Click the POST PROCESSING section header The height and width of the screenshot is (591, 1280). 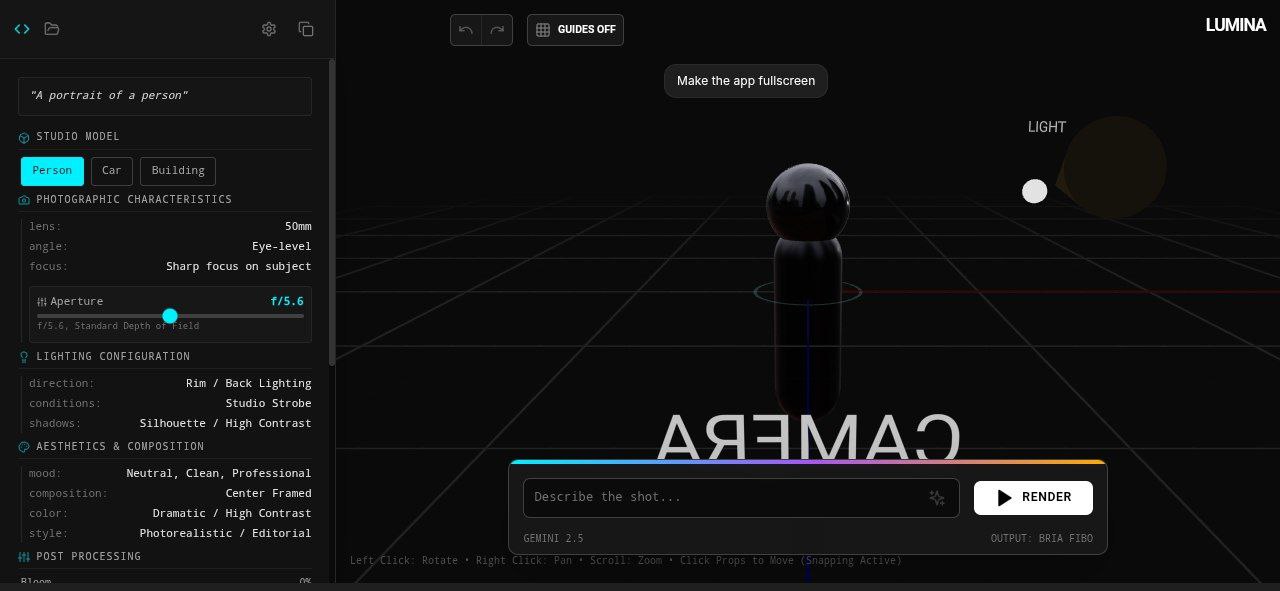(88, 557)
